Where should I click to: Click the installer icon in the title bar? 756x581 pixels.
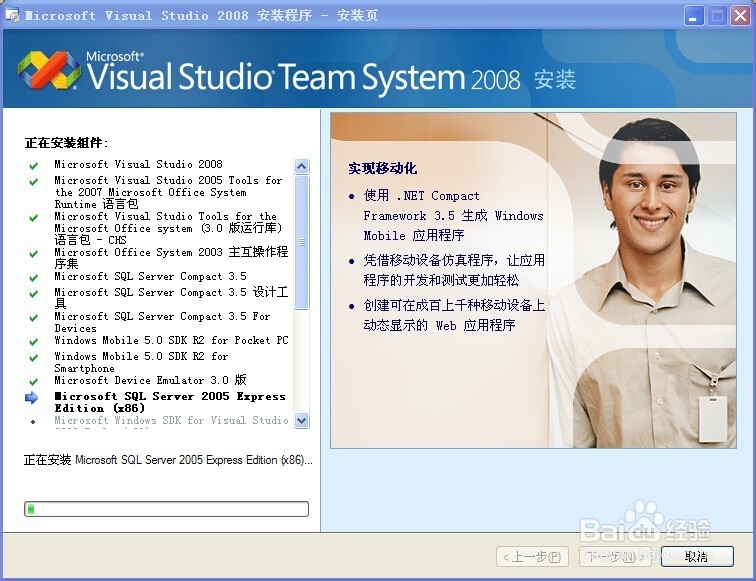pyautogui.click(x=12, y=15)
